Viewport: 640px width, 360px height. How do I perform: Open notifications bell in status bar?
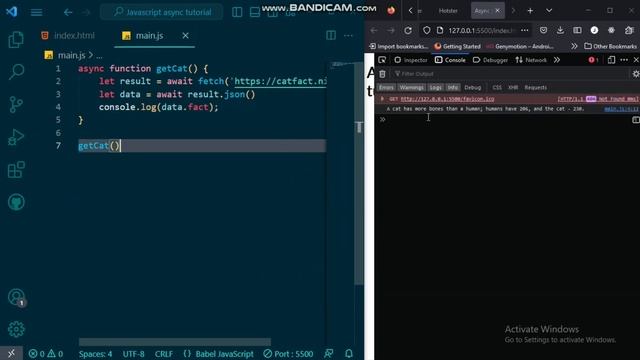[x=349, y=353]
